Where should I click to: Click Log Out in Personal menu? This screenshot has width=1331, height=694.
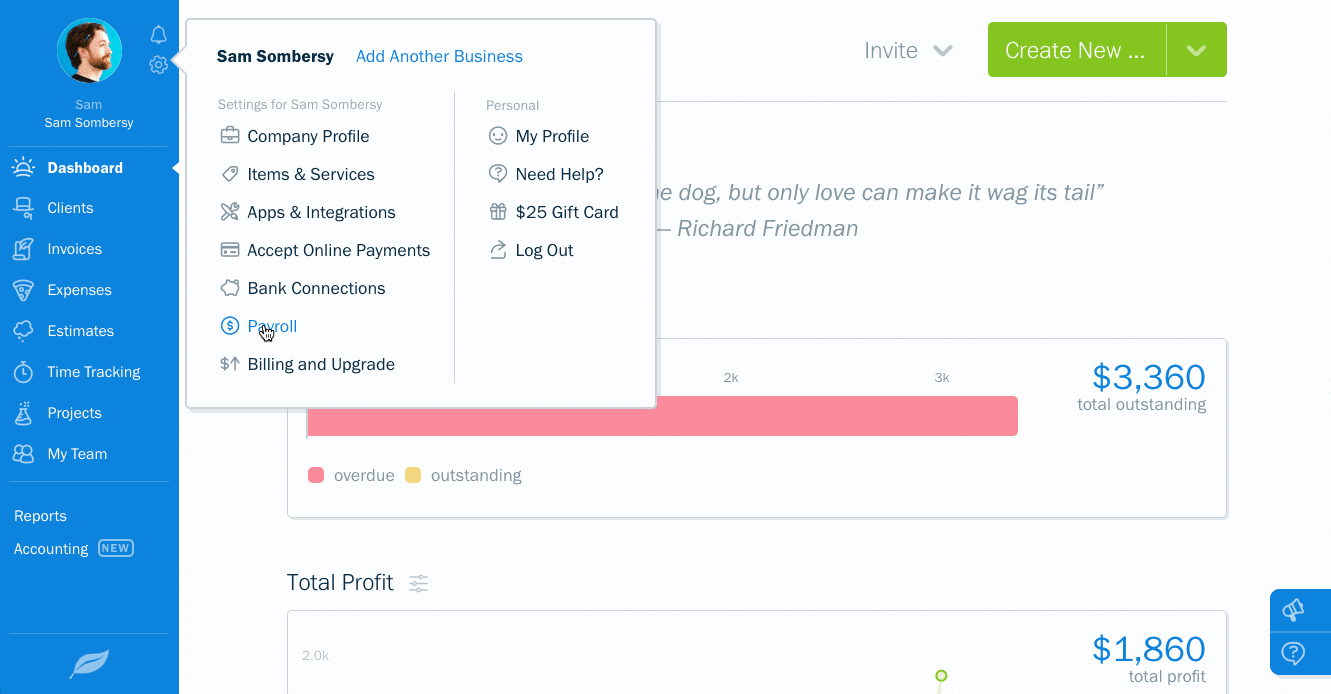click(x=544, y=250)
